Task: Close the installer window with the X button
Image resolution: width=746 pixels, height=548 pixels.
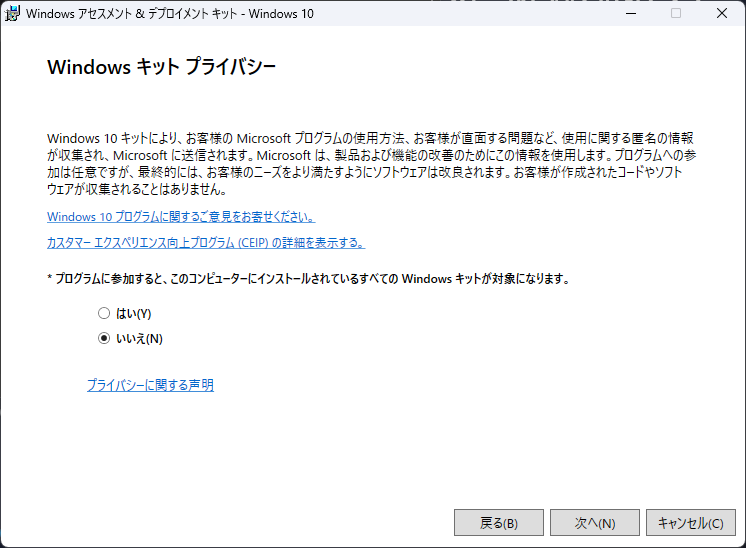Action: pyautogui.click(x=722, y=13)
